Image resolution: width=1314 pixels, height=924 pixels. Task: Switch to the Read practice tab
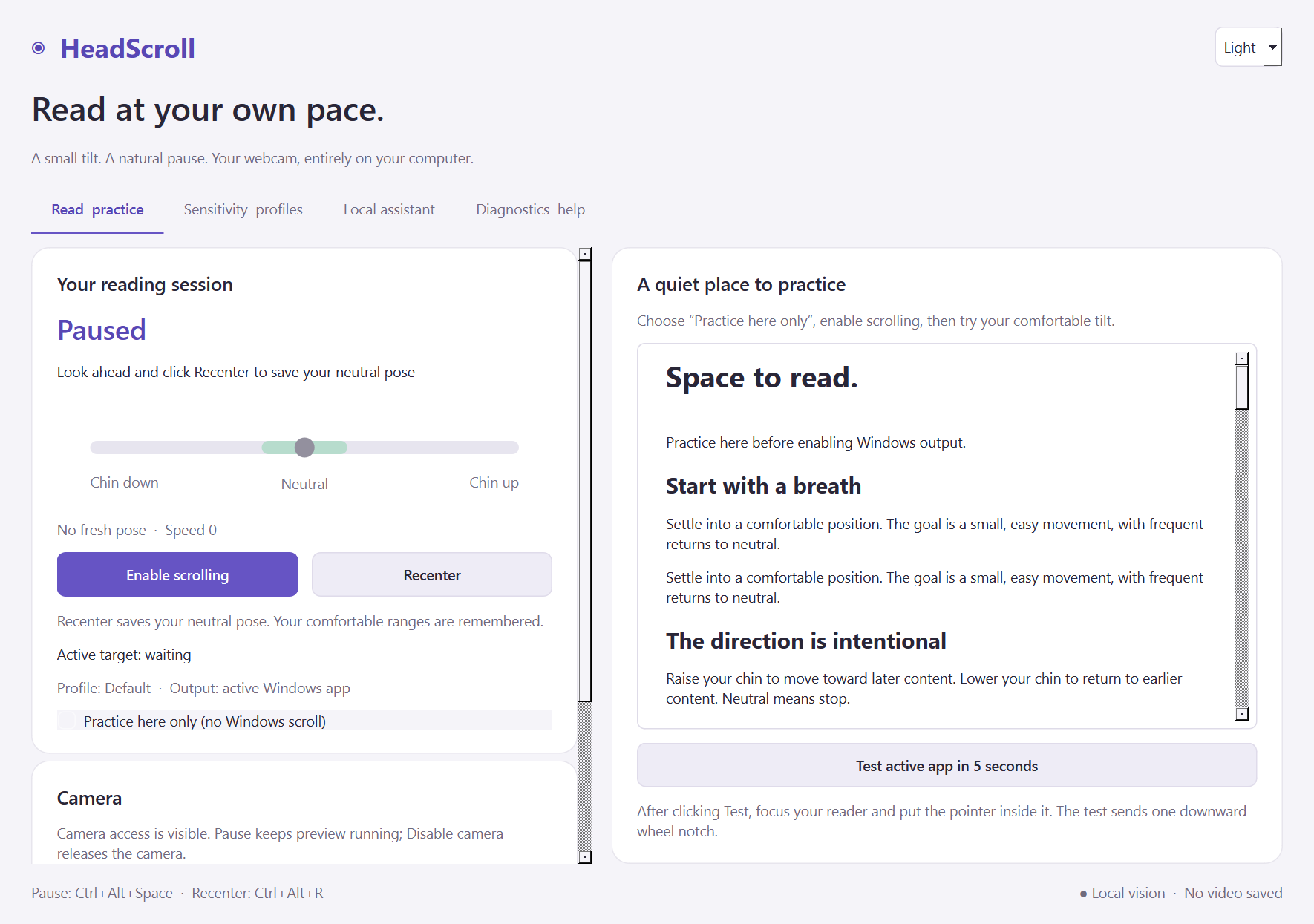97,209
